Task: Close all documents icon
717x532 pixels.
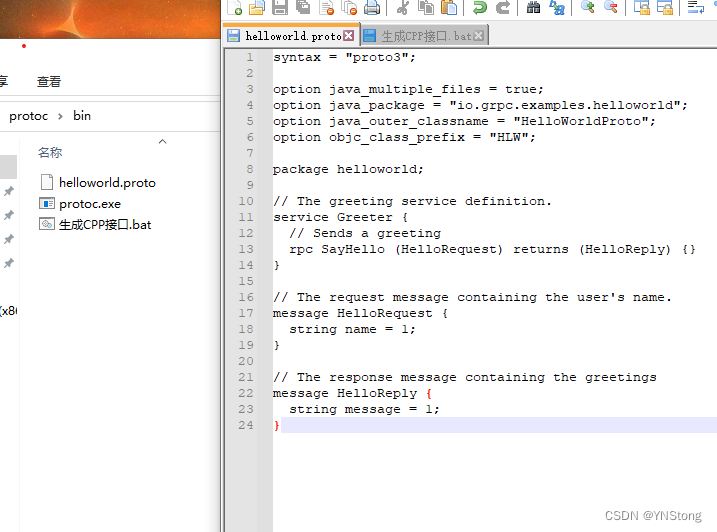Action: pos(349,7)
